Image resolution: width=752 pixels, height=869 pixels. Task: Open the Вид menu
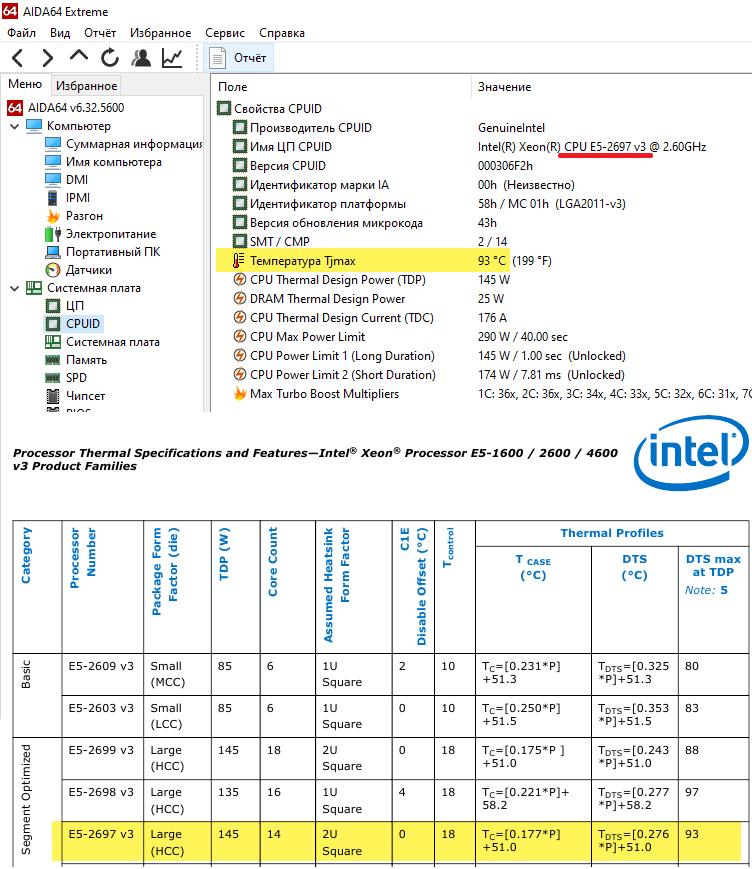[x=60, y=33]
